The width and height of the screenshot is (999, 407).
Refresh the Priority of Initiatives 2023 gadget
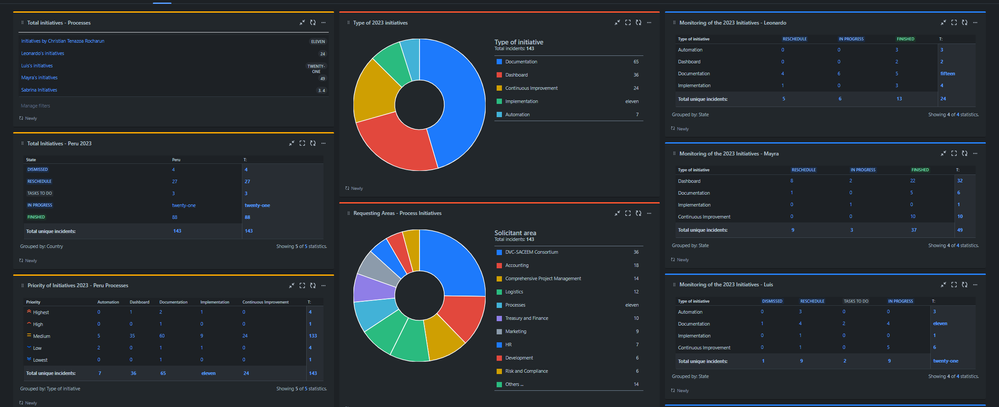click(313, 285)
